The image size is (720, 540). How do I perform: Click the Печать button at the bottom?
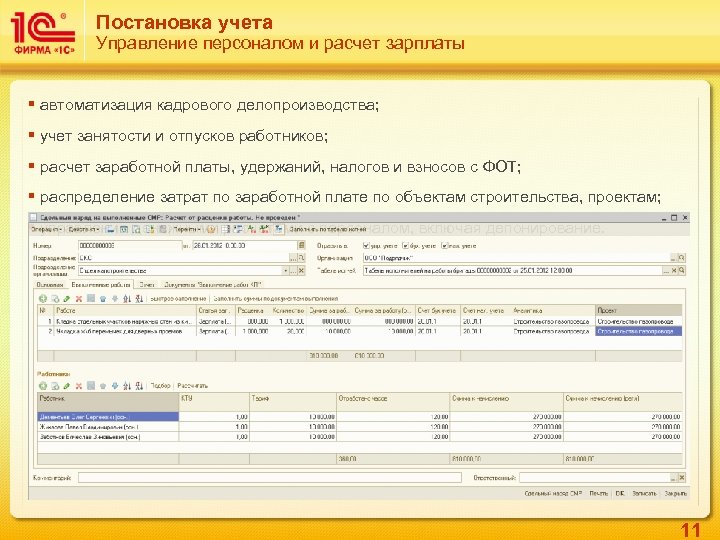click(599, 493)
